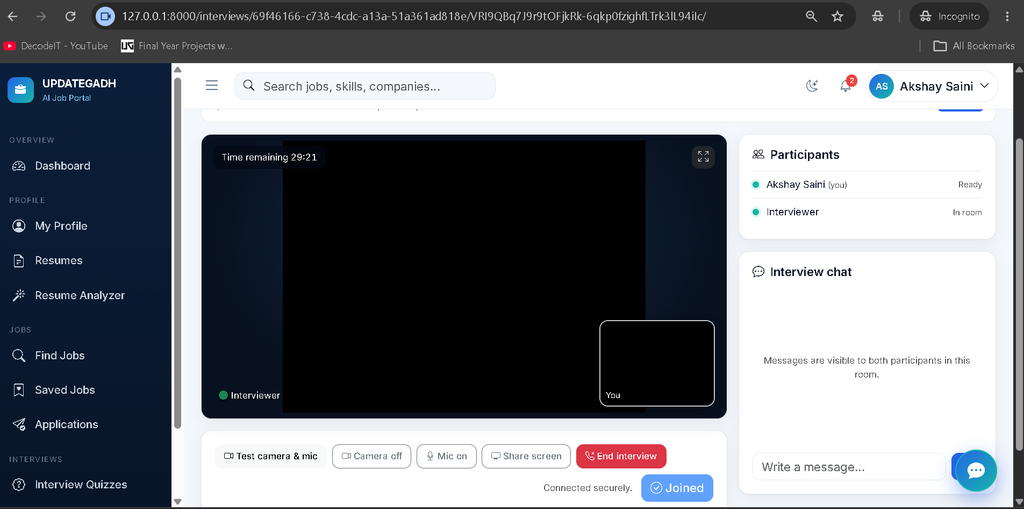Click the search jobs, skills, companies field
1024x509 pixels.
pyautogui.click(x=364, y=86)
